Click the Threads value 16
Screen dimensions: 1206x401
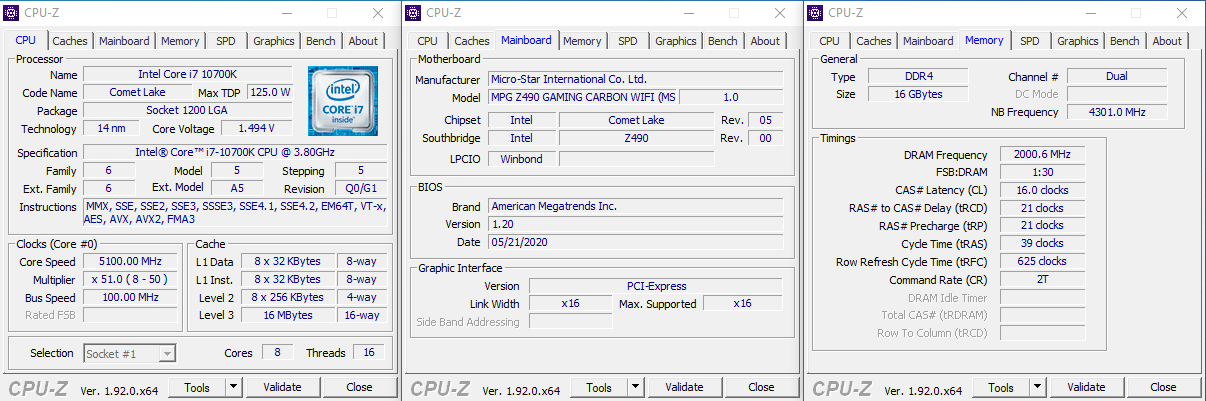[369, 353]
